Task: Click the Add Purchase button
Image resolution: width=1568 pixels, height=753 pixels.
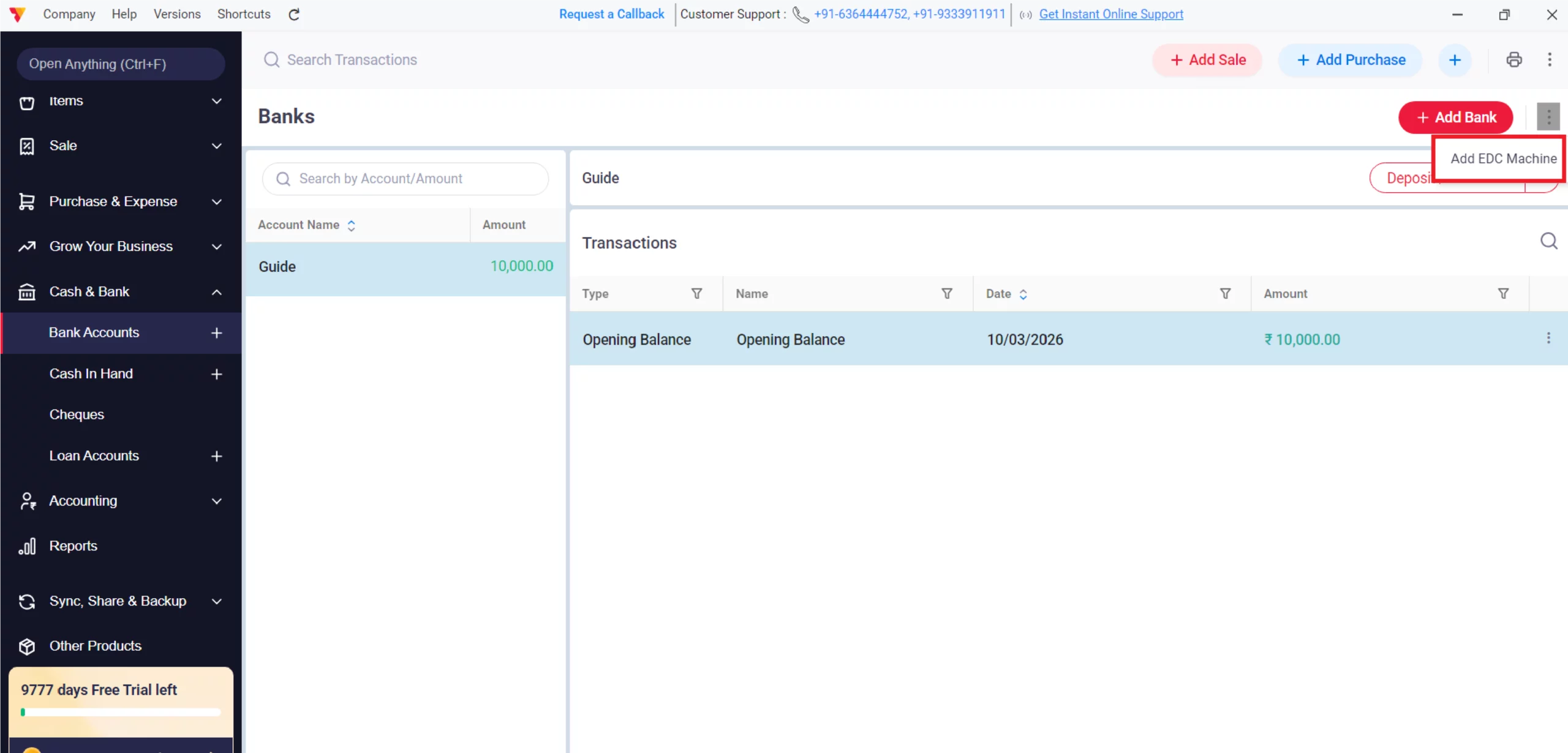Action: coord(1350,59)
